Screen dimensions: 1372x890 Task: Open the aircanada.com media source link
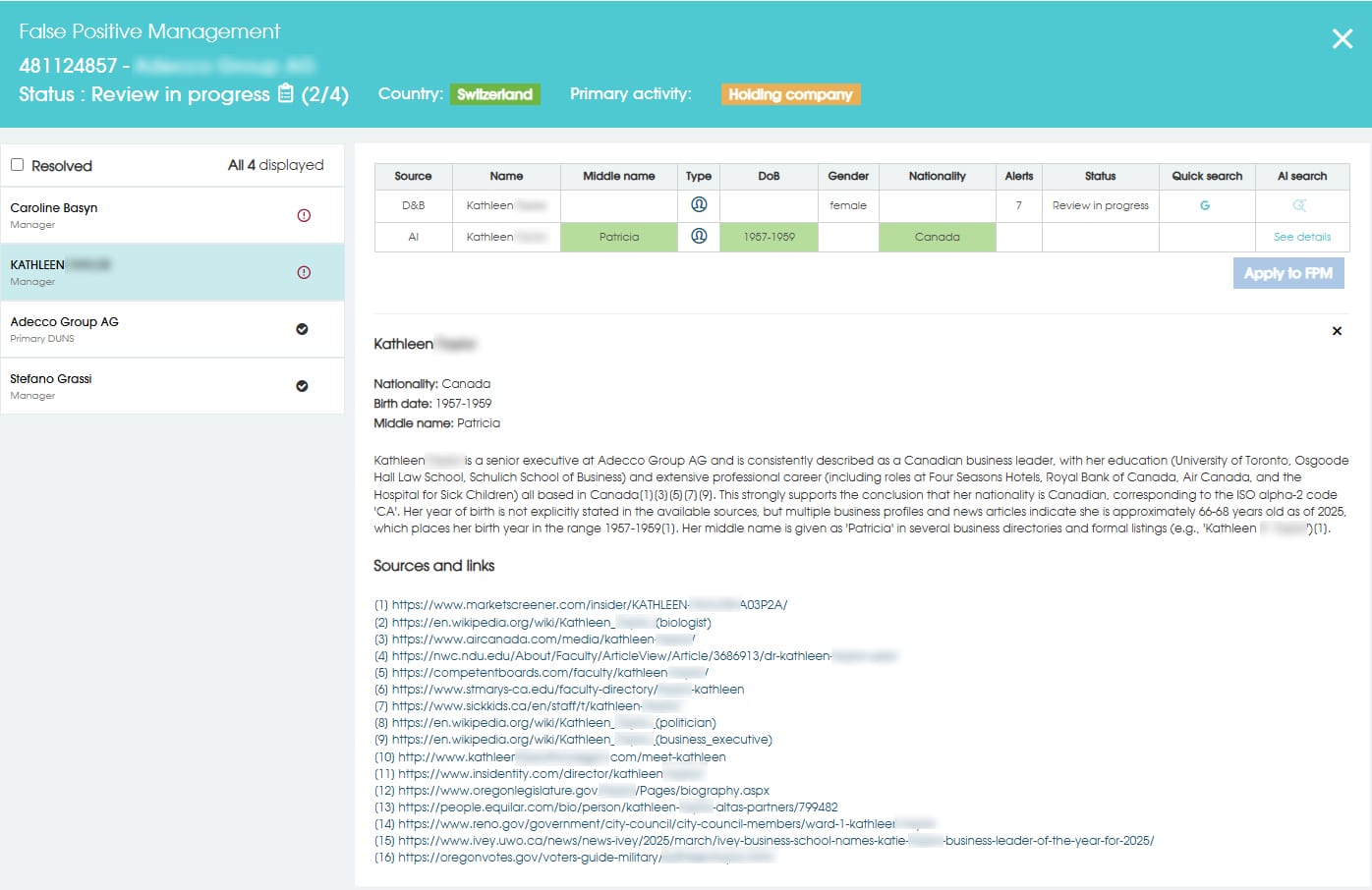click(x=543, y=639)
